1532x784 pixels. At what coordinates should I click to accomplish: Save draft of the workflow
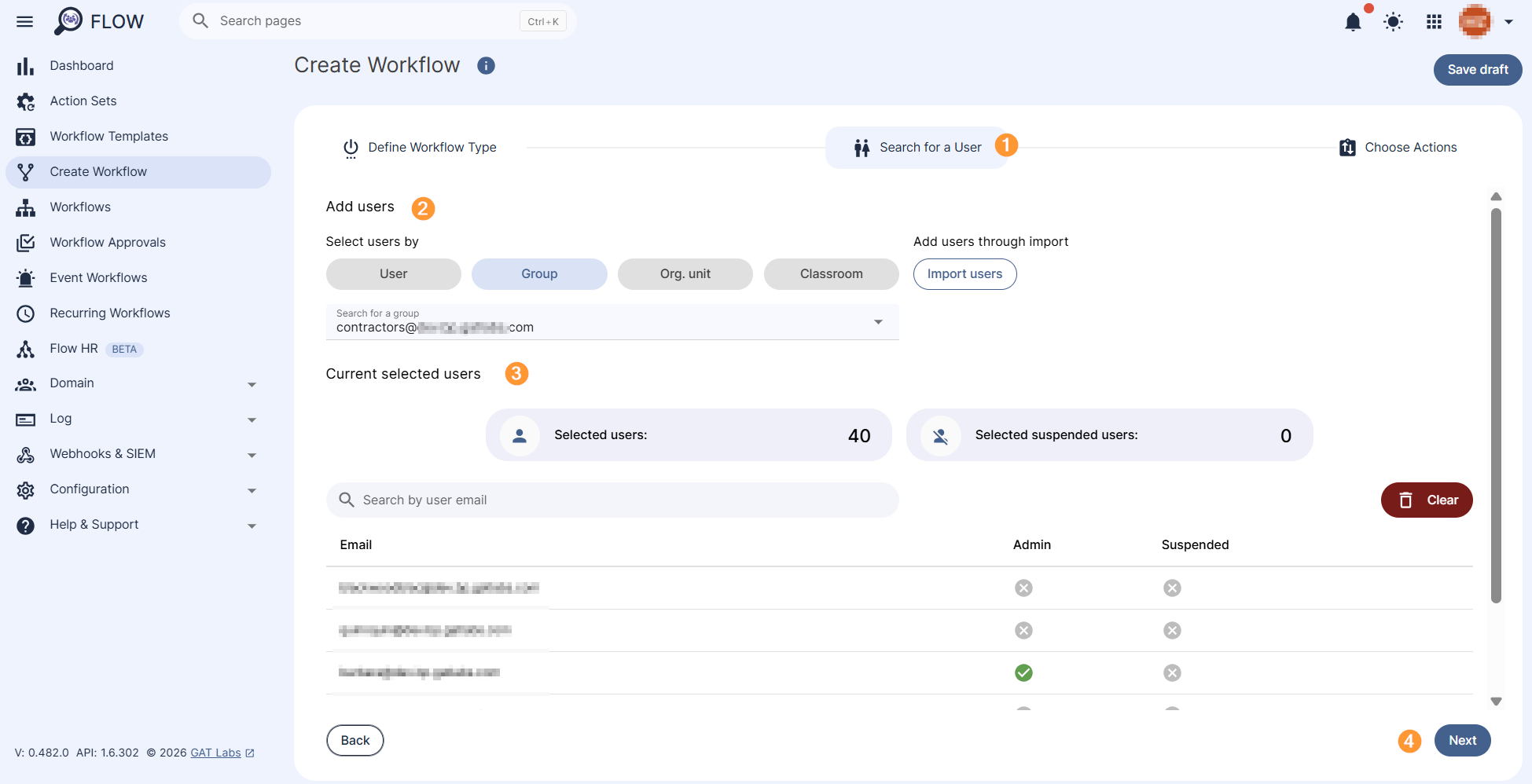tap(1477, 70)
